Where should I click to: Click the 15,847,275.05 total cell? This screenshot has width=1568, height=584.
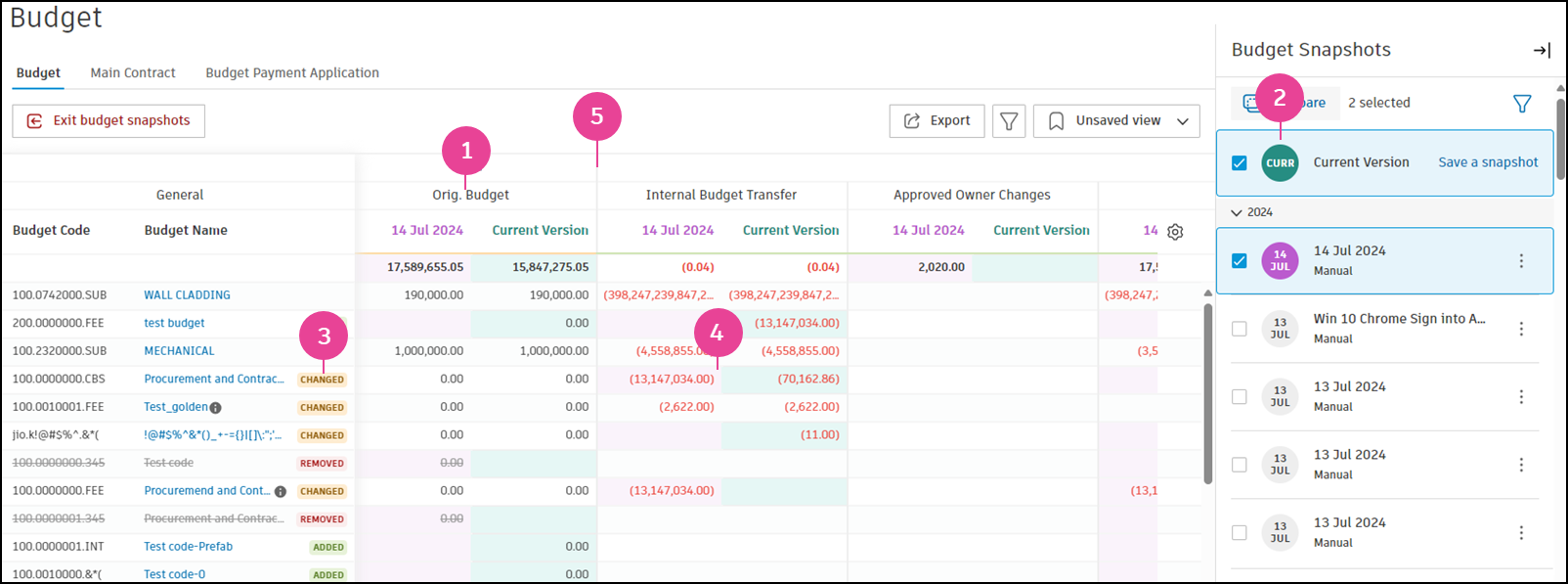coord(550,267)
